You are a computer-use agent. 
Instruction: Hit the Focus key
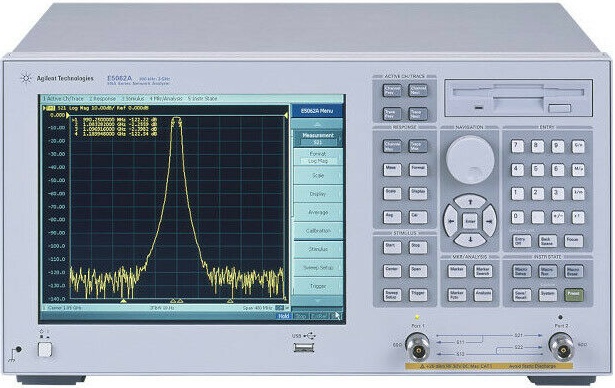[x=573, y=240]
